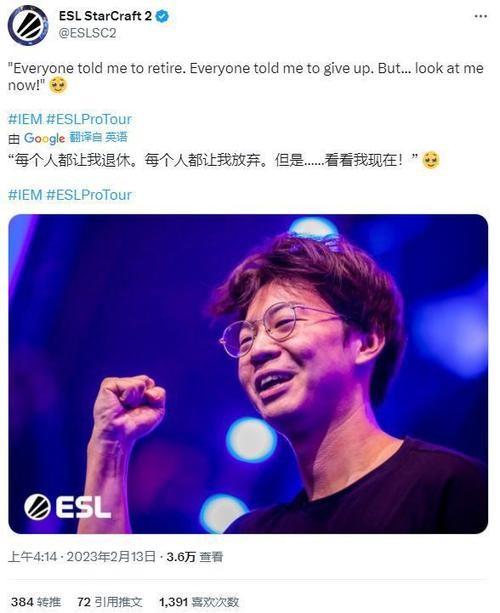Click the ESL StarCraft 2 account name
This screenshot has height=613, width=500.
click(x=105, y=16)
